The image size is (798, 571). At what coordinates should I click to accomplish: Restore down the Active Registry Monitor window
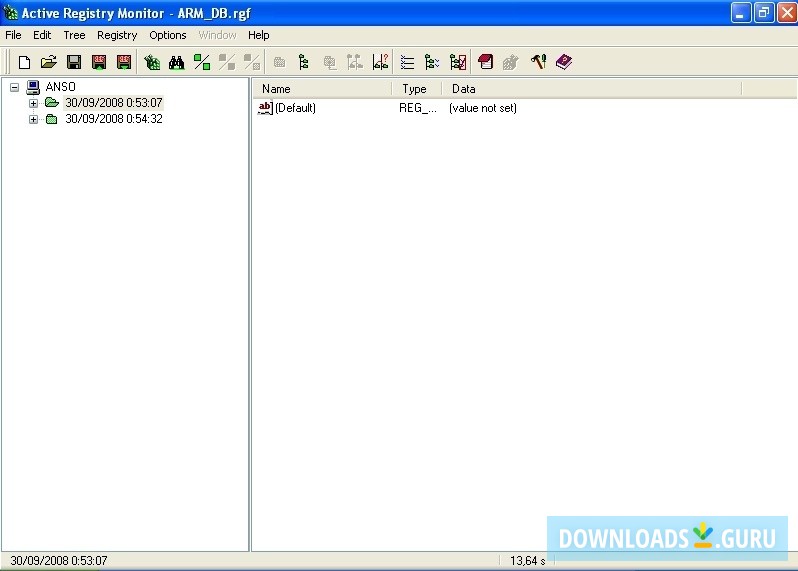[763, 13]
